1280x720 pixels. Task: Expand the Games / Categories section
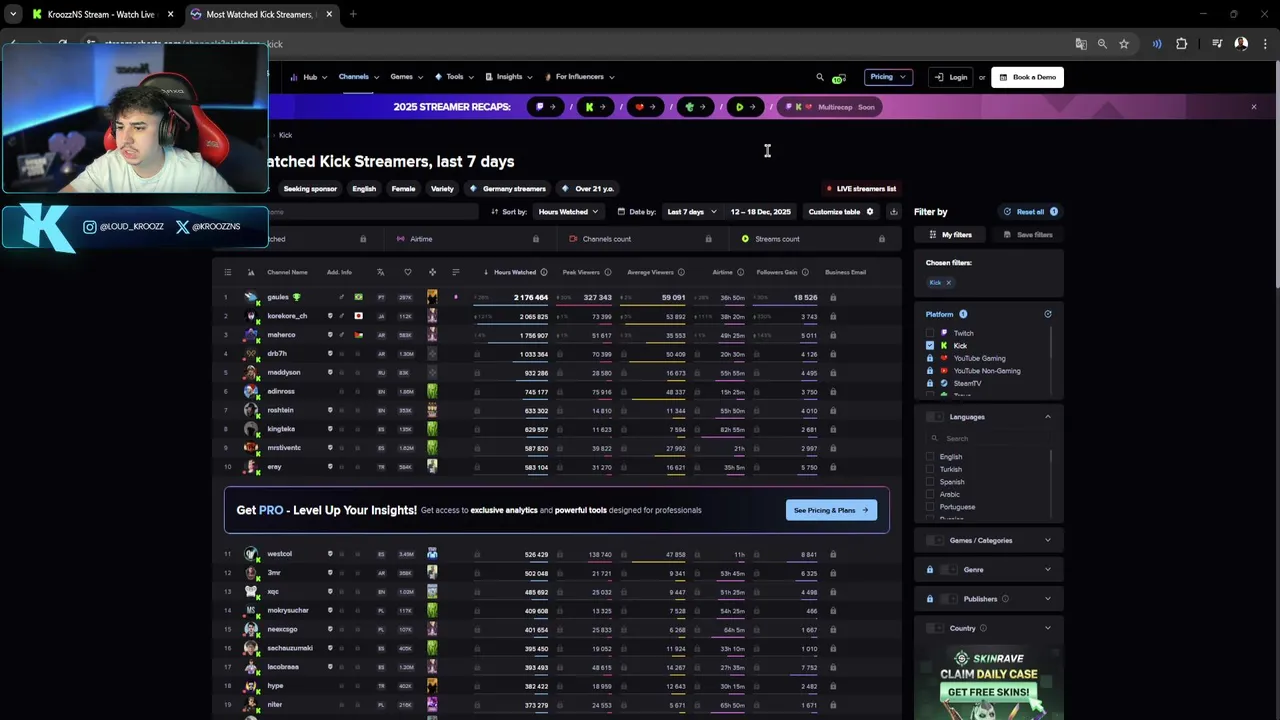[x=1048, y=540]
